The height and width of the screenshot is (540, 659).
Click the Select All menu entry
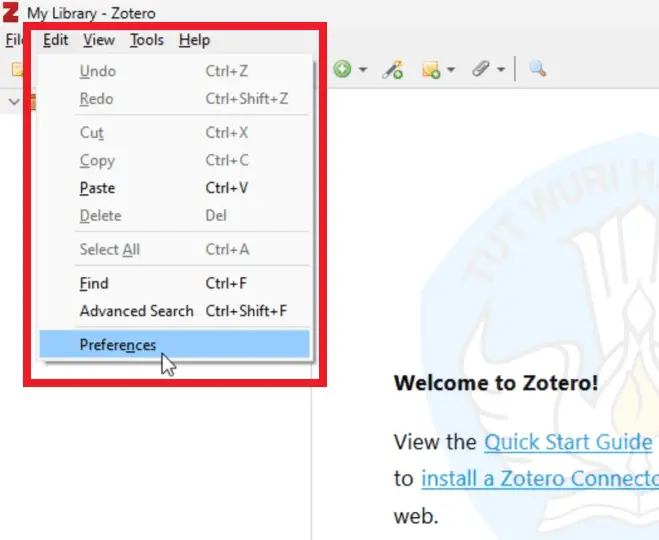pyautogui.click(x=174, y=250)
